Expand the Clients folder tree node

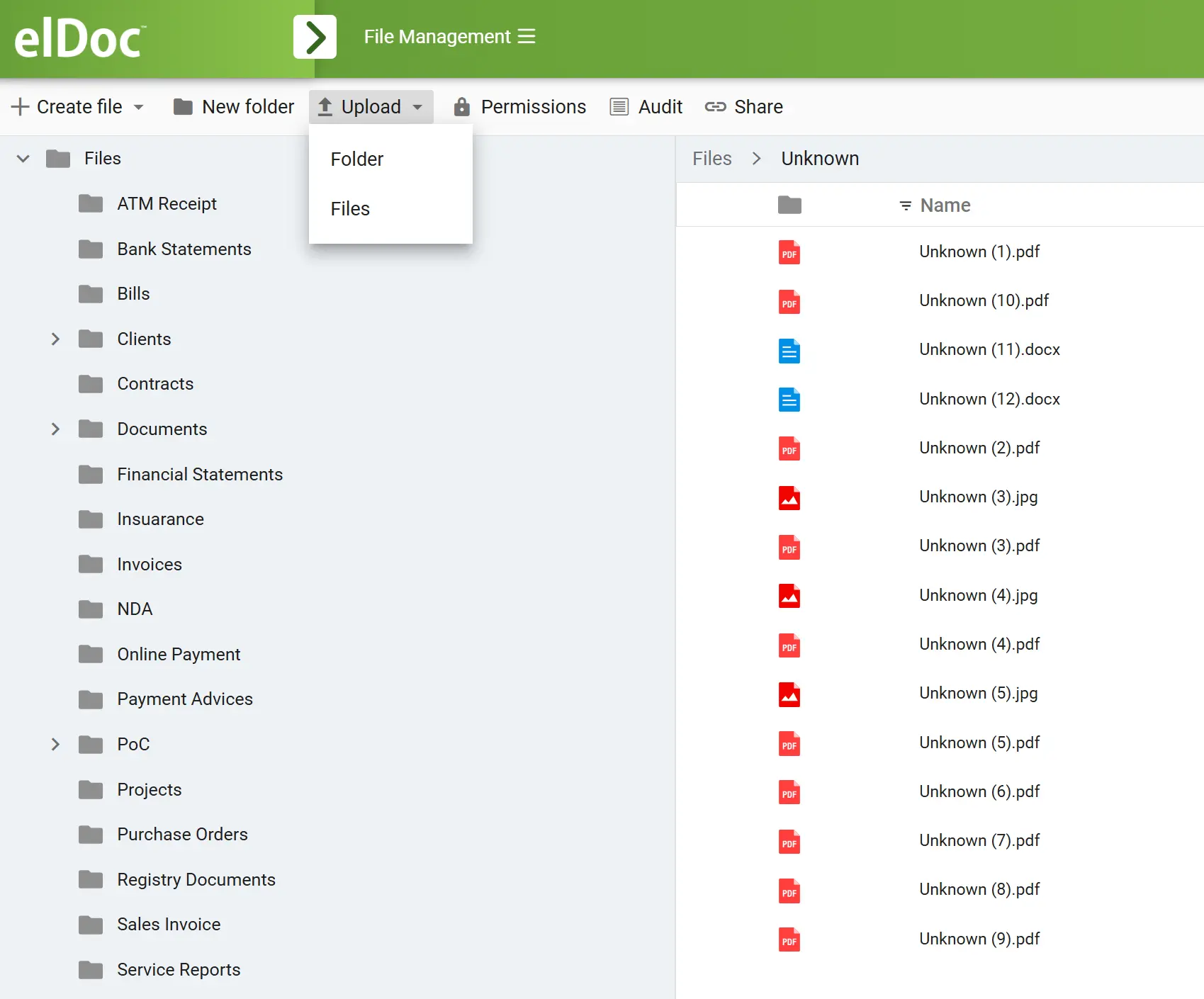(55, 339)
